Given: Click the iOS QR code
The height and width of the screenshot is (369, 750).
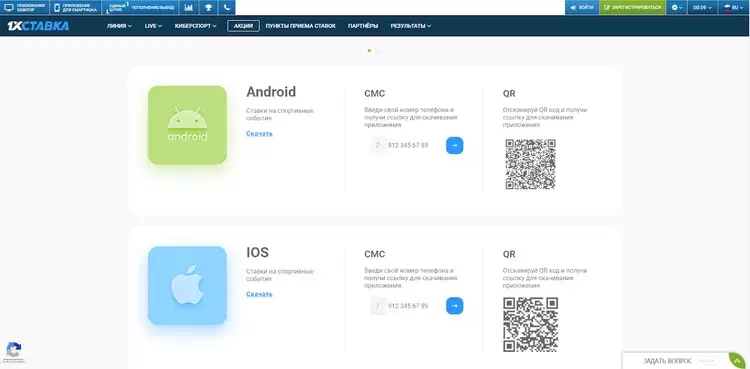Looking at the screenshot, I should [530, 324].
